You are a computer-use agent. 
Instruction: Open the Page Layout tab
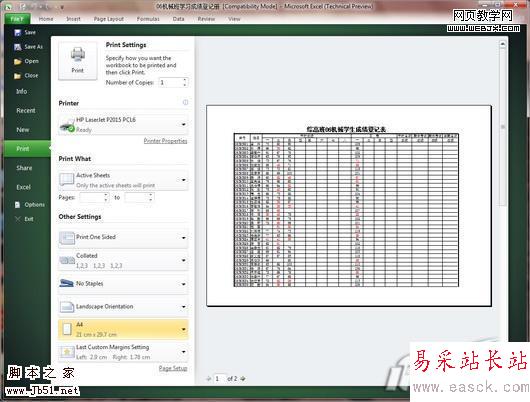click(x=109, y=19)
